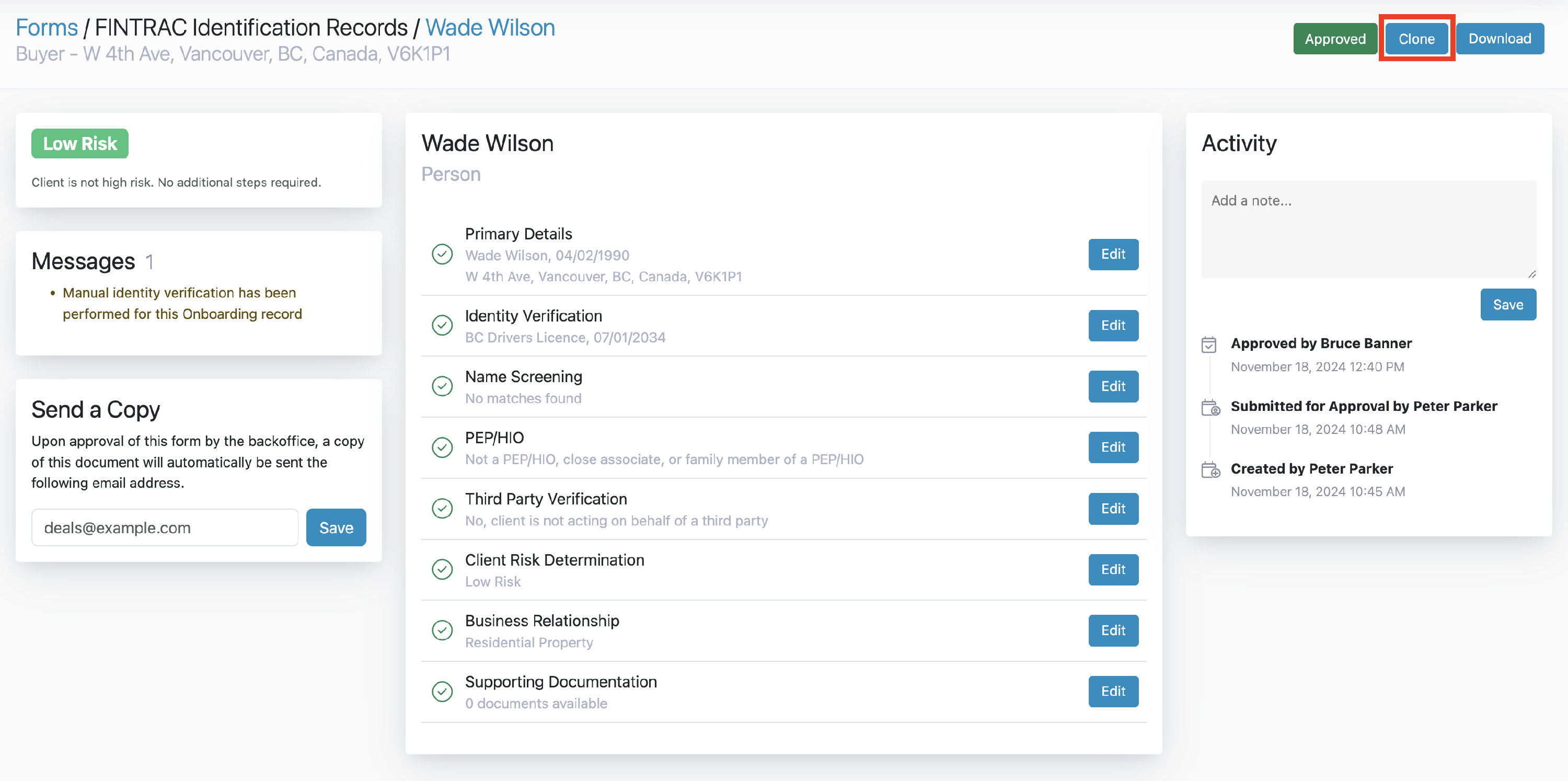The height and width of the screenshot is (781, 1568).
Task: Click the Submitted for Approval calendar icon
Action: click(x=1210, y=408)
